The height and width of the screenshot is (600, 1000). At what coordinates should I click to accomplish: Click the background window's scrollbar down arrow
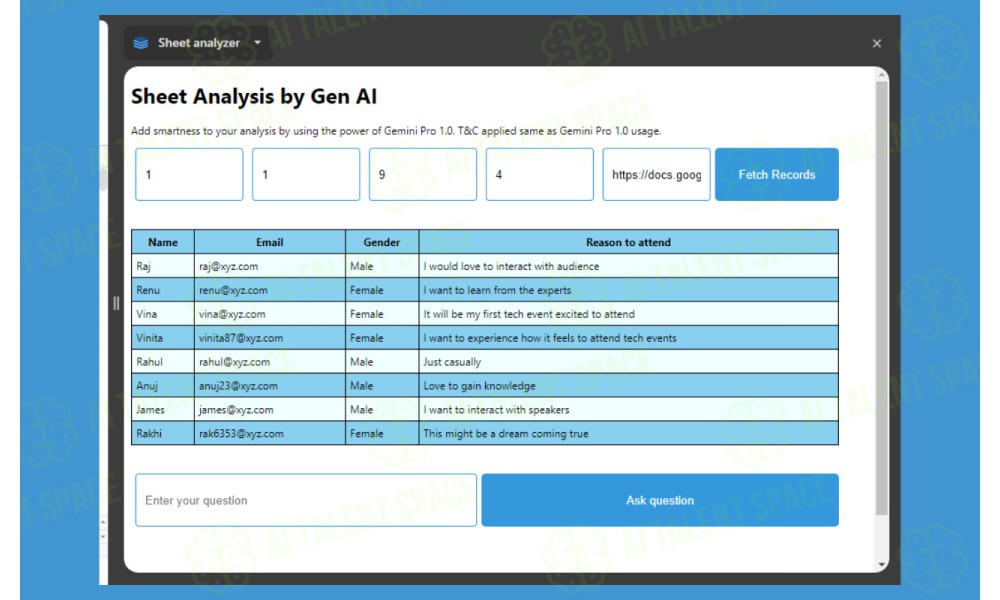tap(103, 536)
